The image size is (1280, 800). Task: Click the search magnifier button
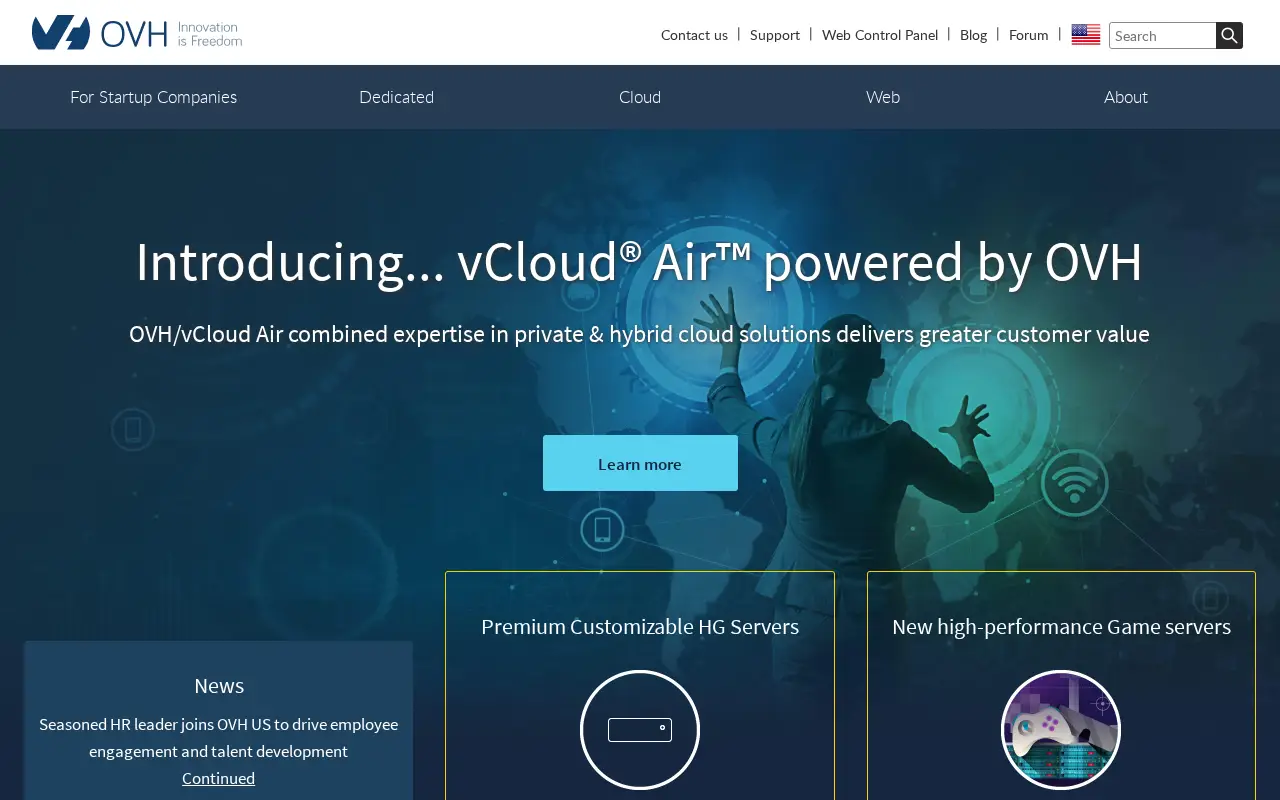tap(1229, 35)
